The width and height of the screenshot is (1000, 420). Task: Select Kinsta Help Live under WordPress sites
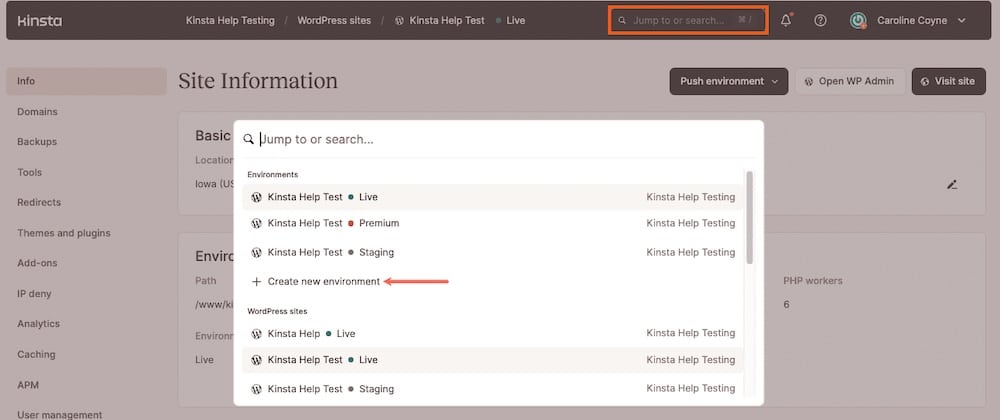coord(492,333)
